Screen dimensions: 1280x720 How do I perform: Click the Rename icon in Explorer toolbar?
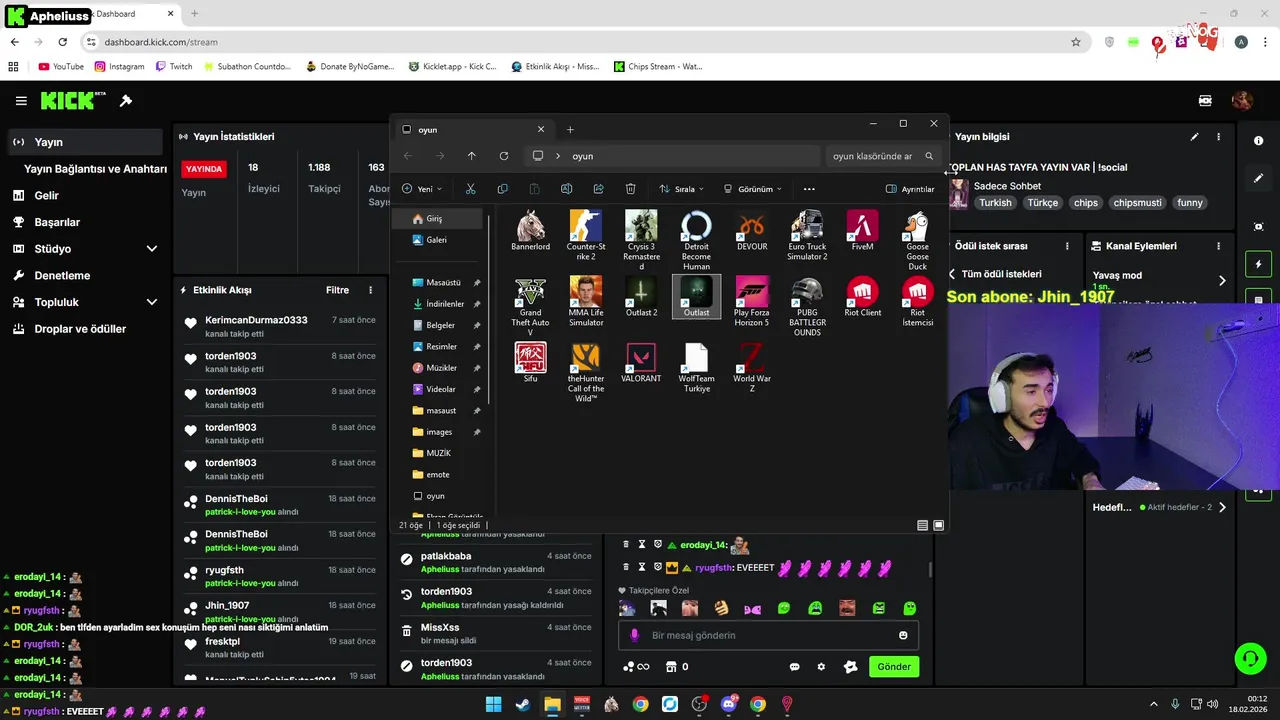coord(566,189)
